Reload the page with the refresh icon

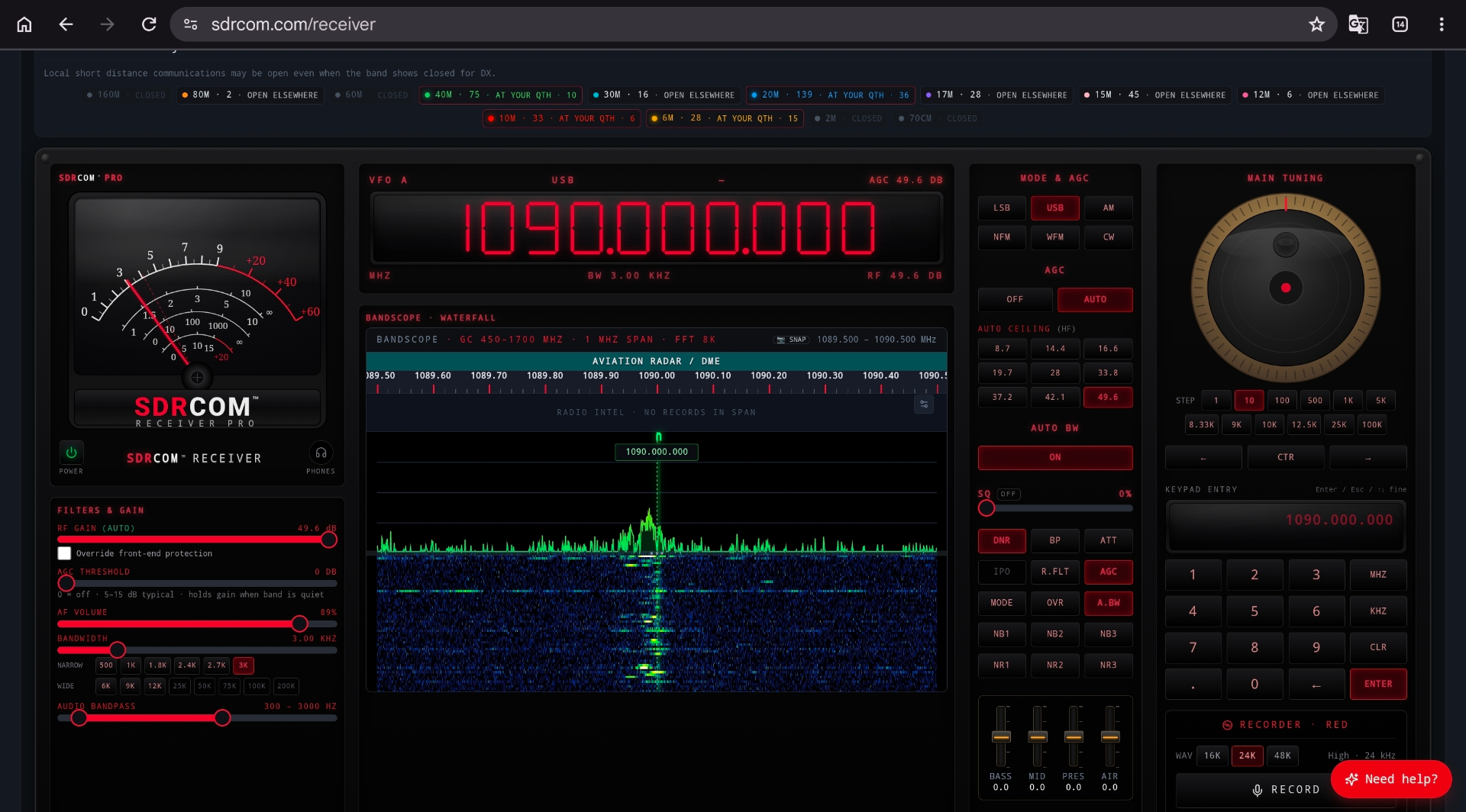tap(149, 24)
